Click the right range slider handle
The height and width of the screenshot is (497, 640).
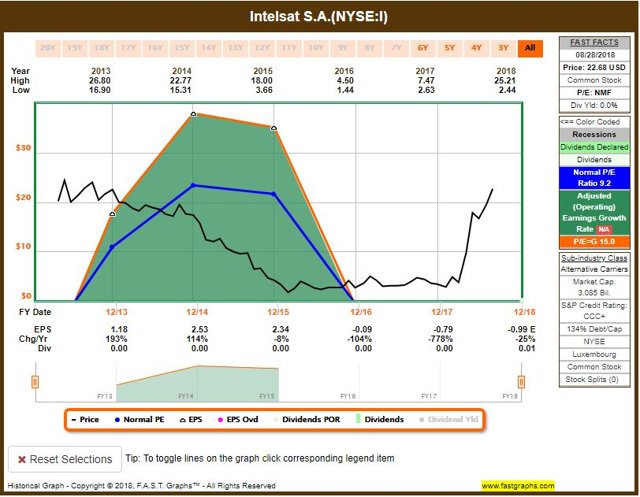[x=521, y=382]
